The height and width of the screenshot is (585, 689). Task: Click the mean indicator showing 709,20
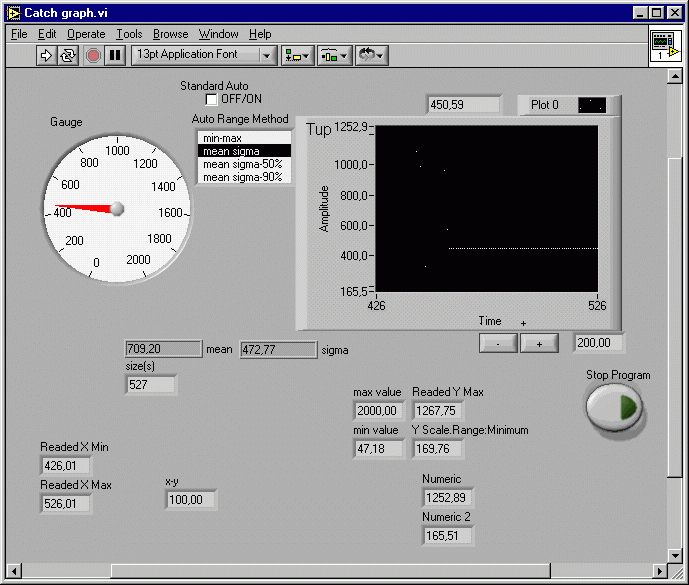[x=163, y=349]
